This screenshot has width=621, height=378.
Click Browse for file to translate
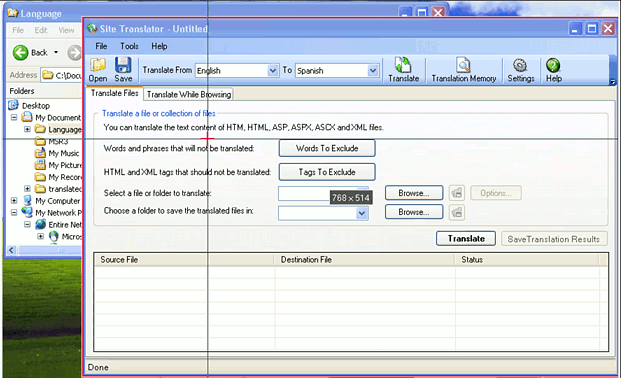(x=414, y=193)
